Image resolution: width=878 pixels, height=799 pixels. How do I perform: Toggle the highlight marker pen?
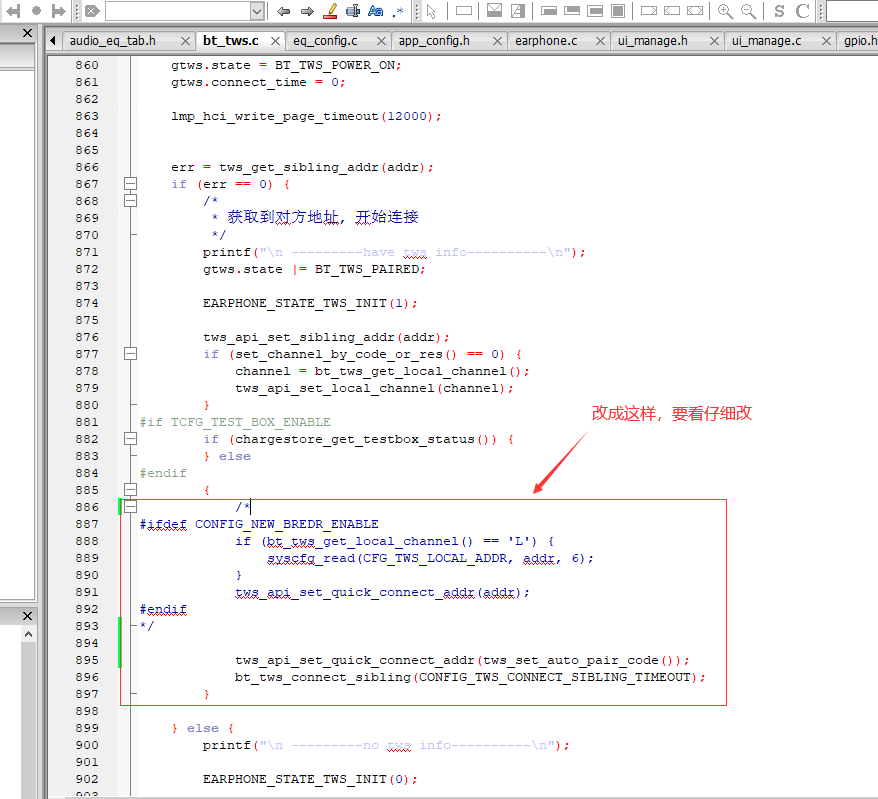330,11
